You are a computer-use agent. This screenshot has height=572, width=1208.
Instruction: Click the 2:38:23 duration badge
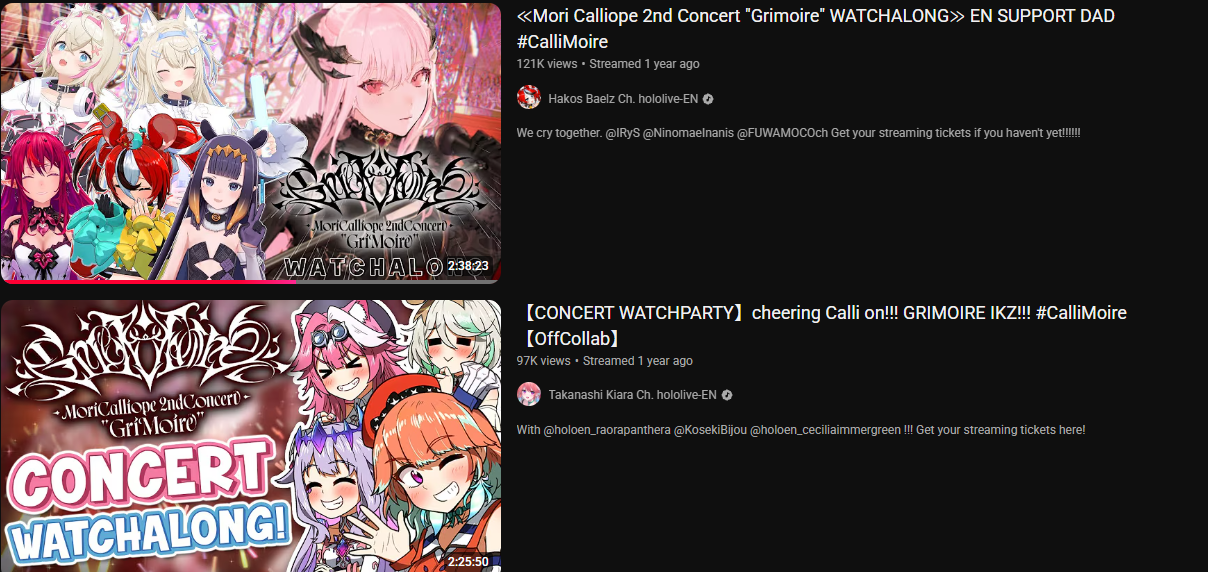pos(468,266)
